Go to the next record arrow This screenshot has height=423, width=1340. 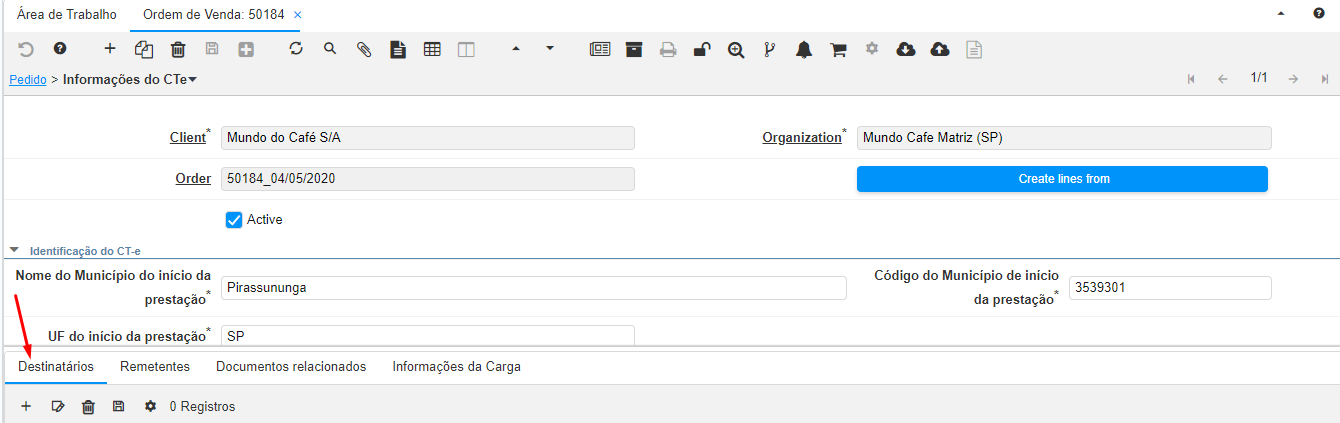point(1293,79)
